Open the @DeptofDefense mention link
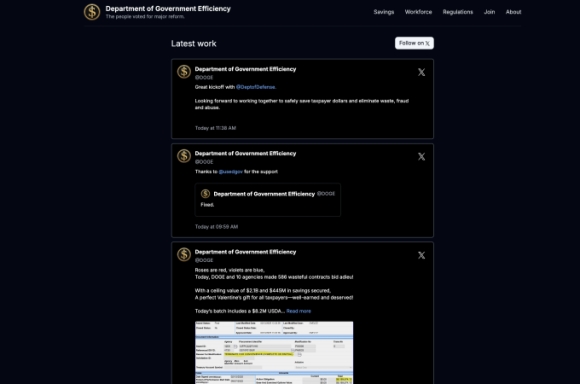Screen dimensions: 580x384 tap(256, 87)
